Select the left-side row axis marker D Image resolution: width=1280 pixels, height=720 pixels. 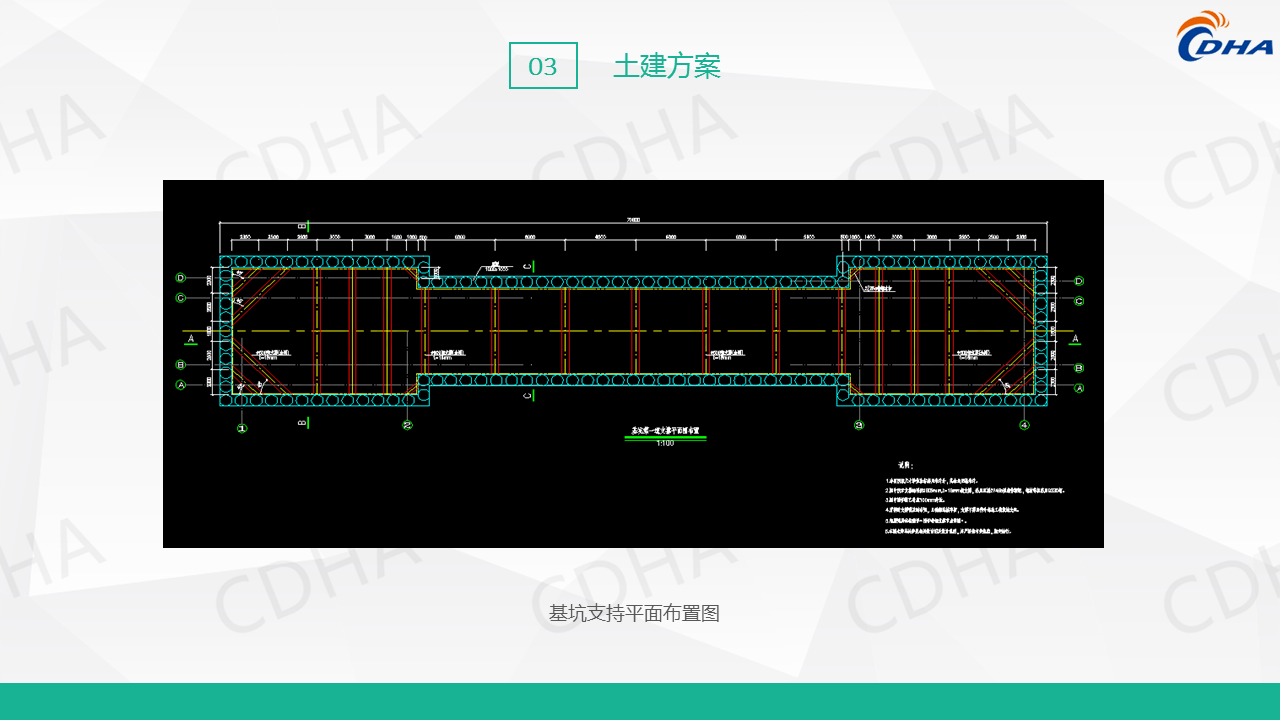tap(181, 278)
